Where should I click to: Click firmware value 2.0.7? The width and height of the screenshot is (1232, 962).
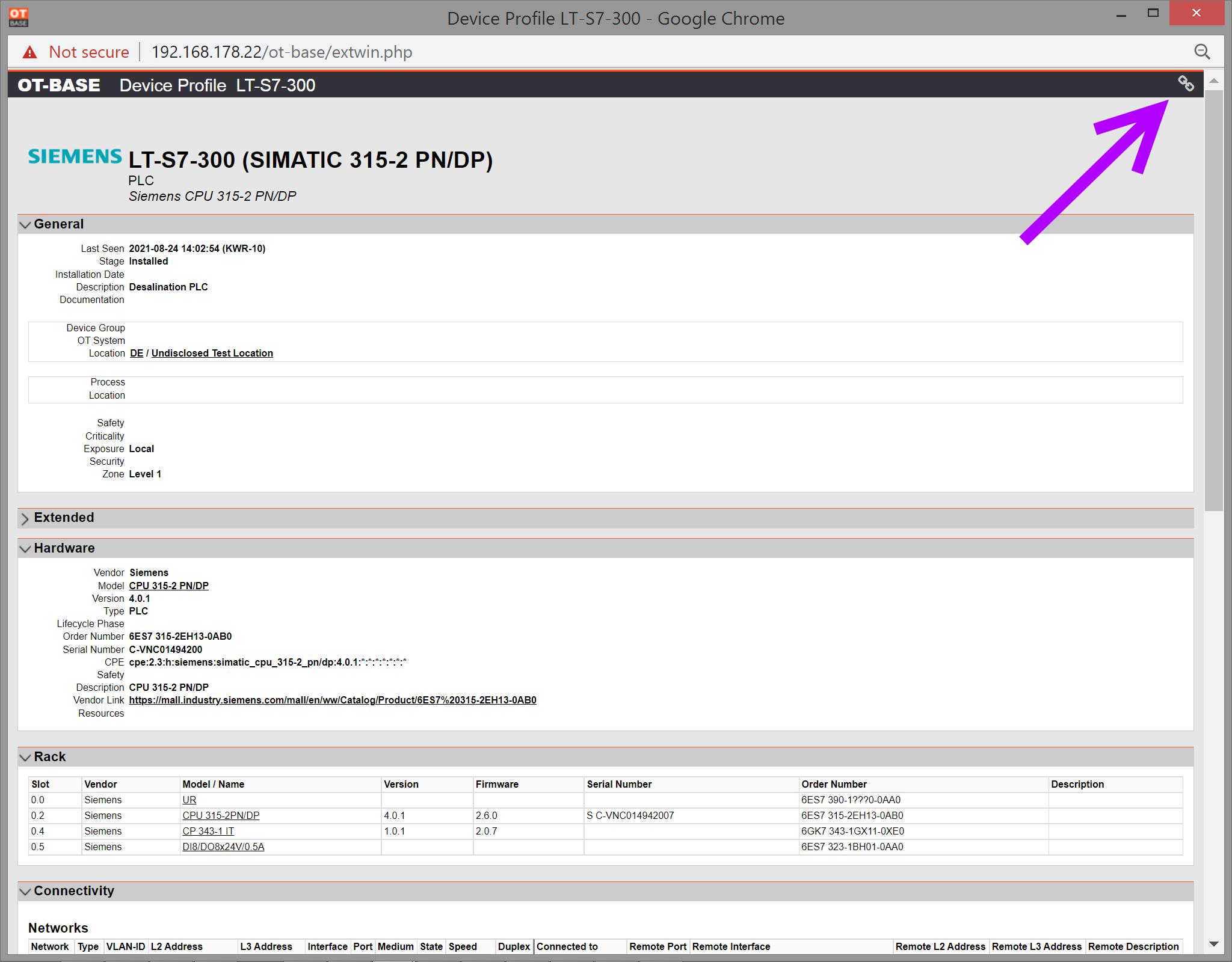tap(487, 831)
